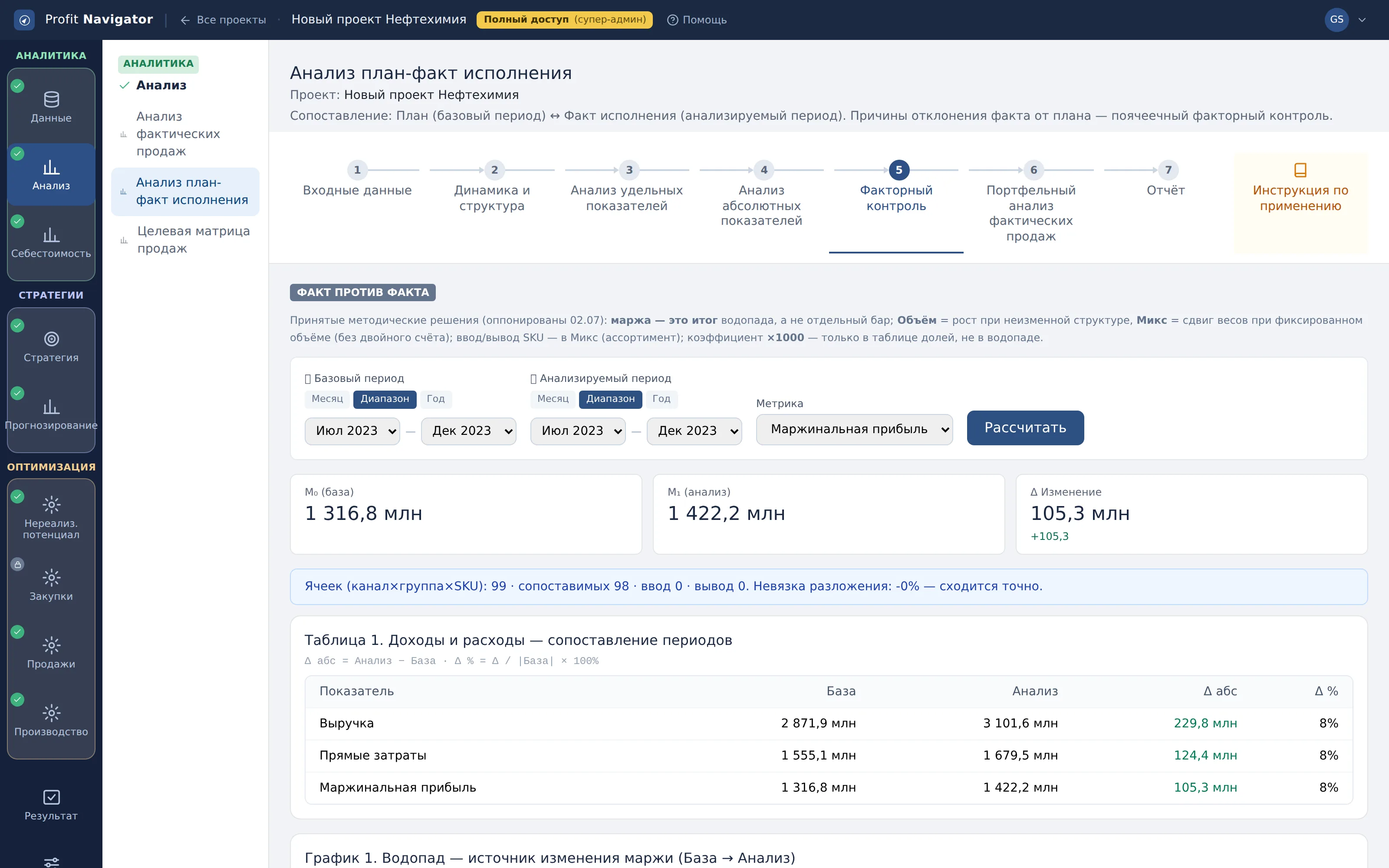
Task: Open the Производство sidebar section
Action: click(51, 720)
